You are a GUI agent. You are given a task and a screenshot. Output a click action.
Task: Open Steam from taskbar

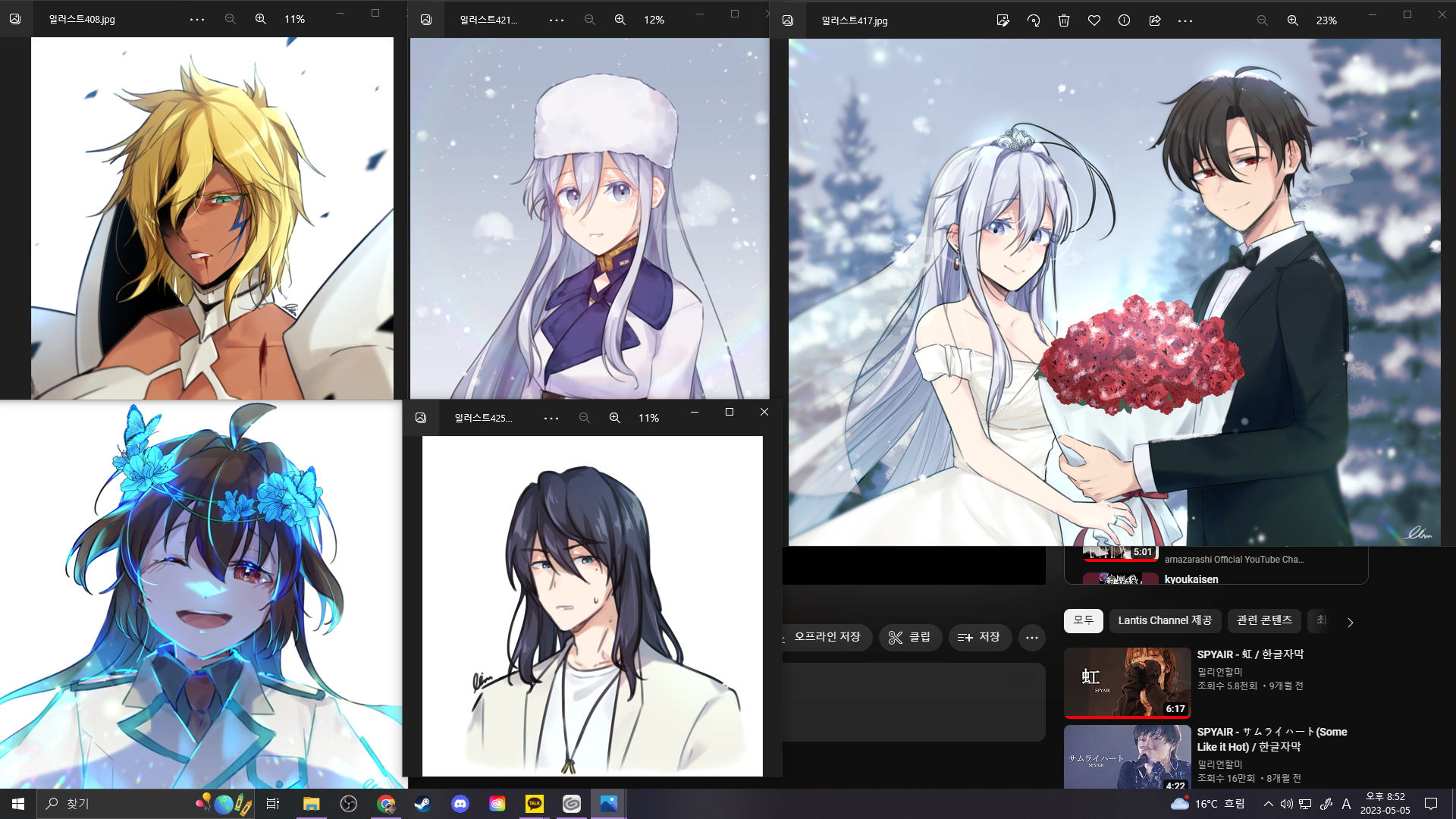422,804
